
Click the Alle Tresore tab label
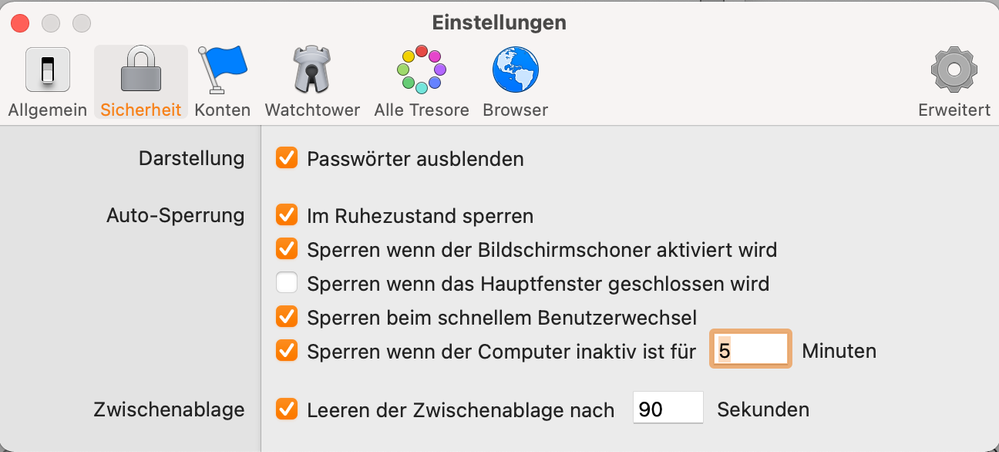click(x=421, y=110)
